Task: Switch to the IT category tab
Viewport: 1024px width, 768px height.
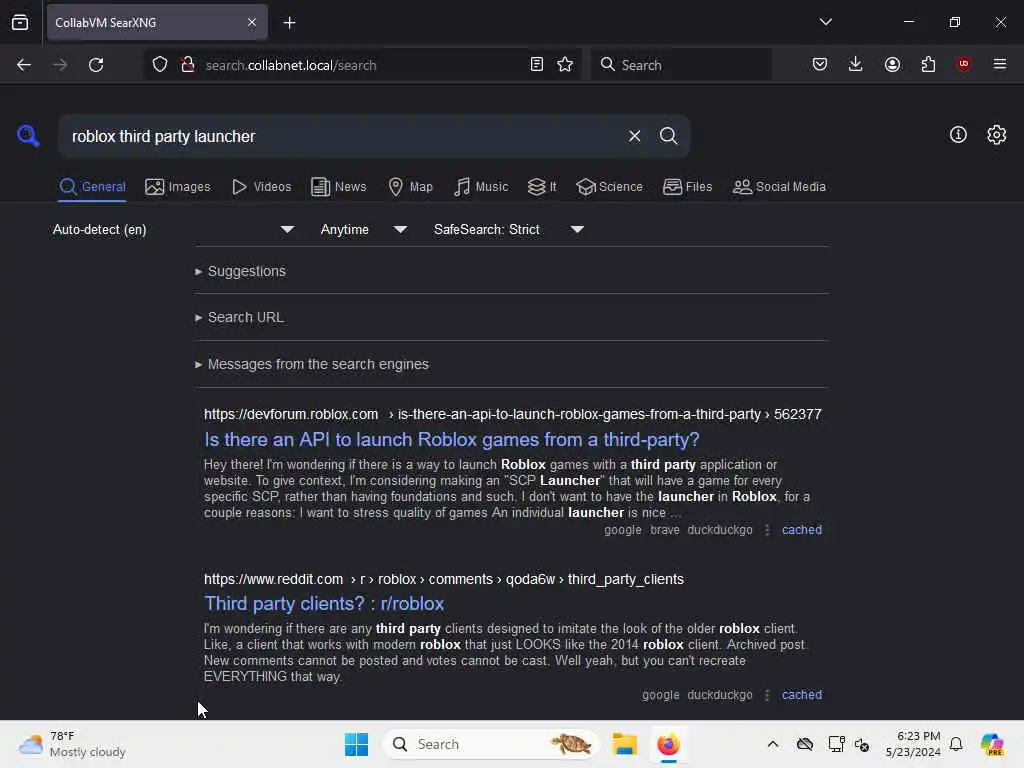Action: [541, 187]
